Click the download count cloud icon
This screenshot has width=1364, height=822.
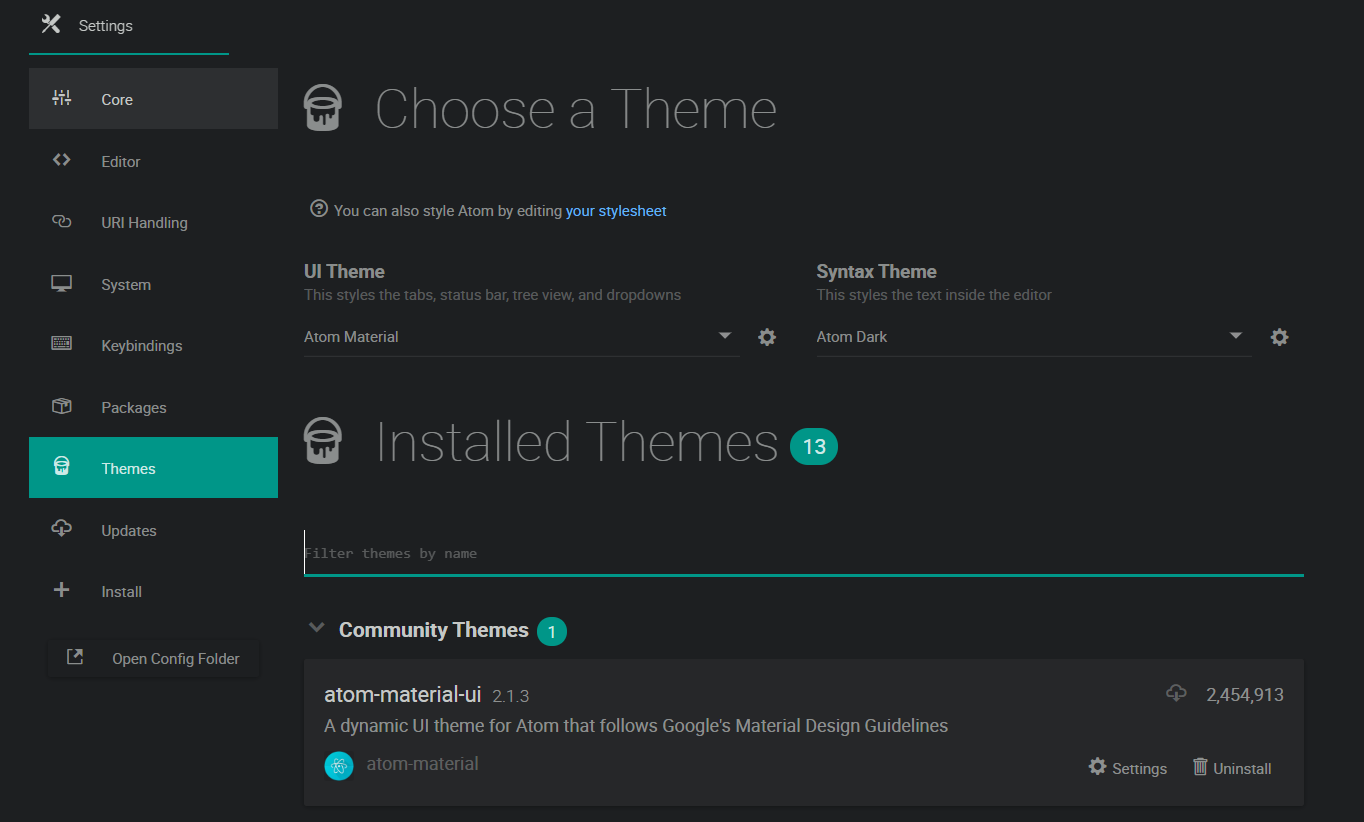(1176, 693)
